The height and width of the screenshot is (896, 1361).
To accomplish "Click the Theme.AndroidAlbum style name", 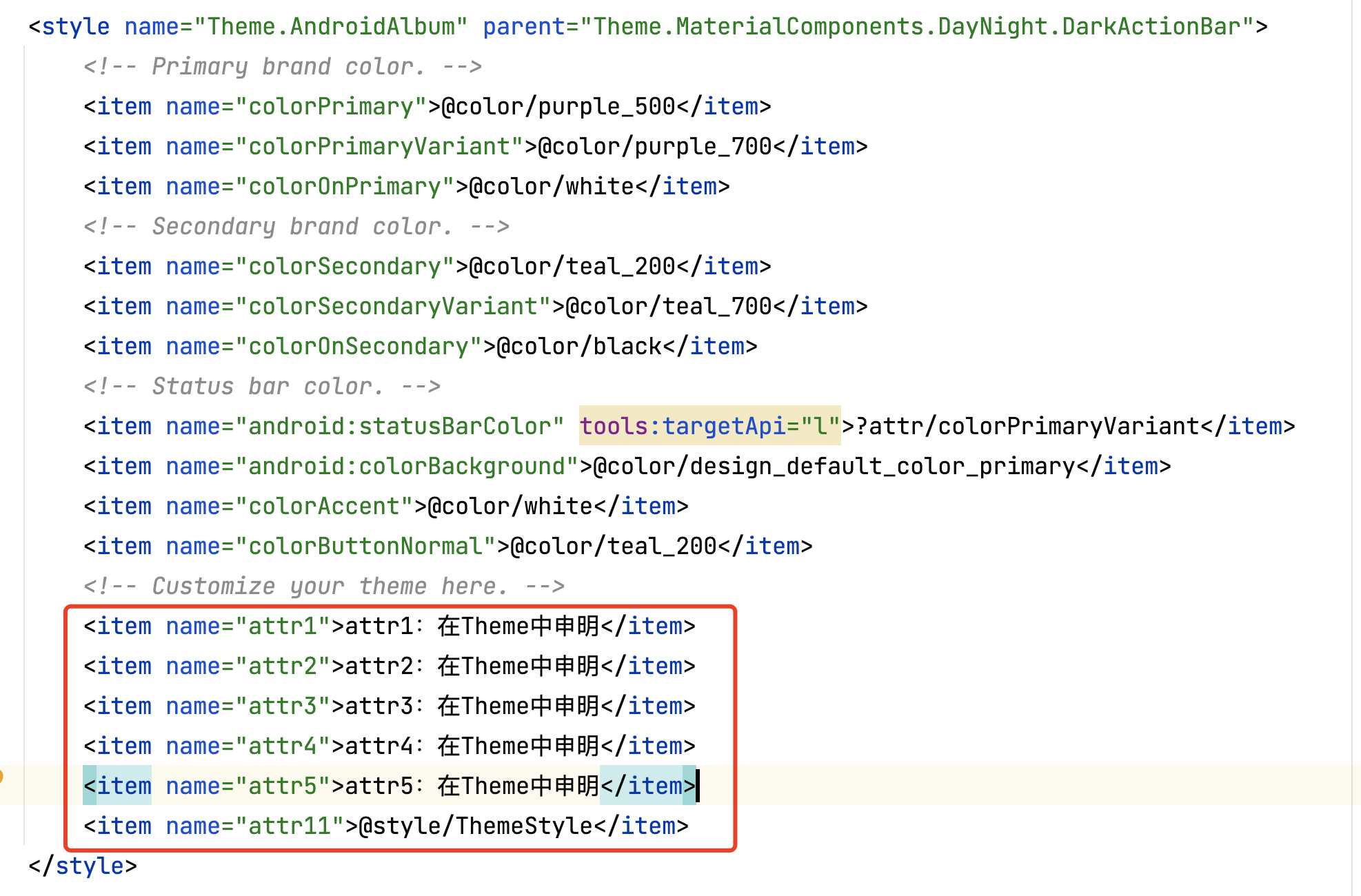I will pos(331,27).
